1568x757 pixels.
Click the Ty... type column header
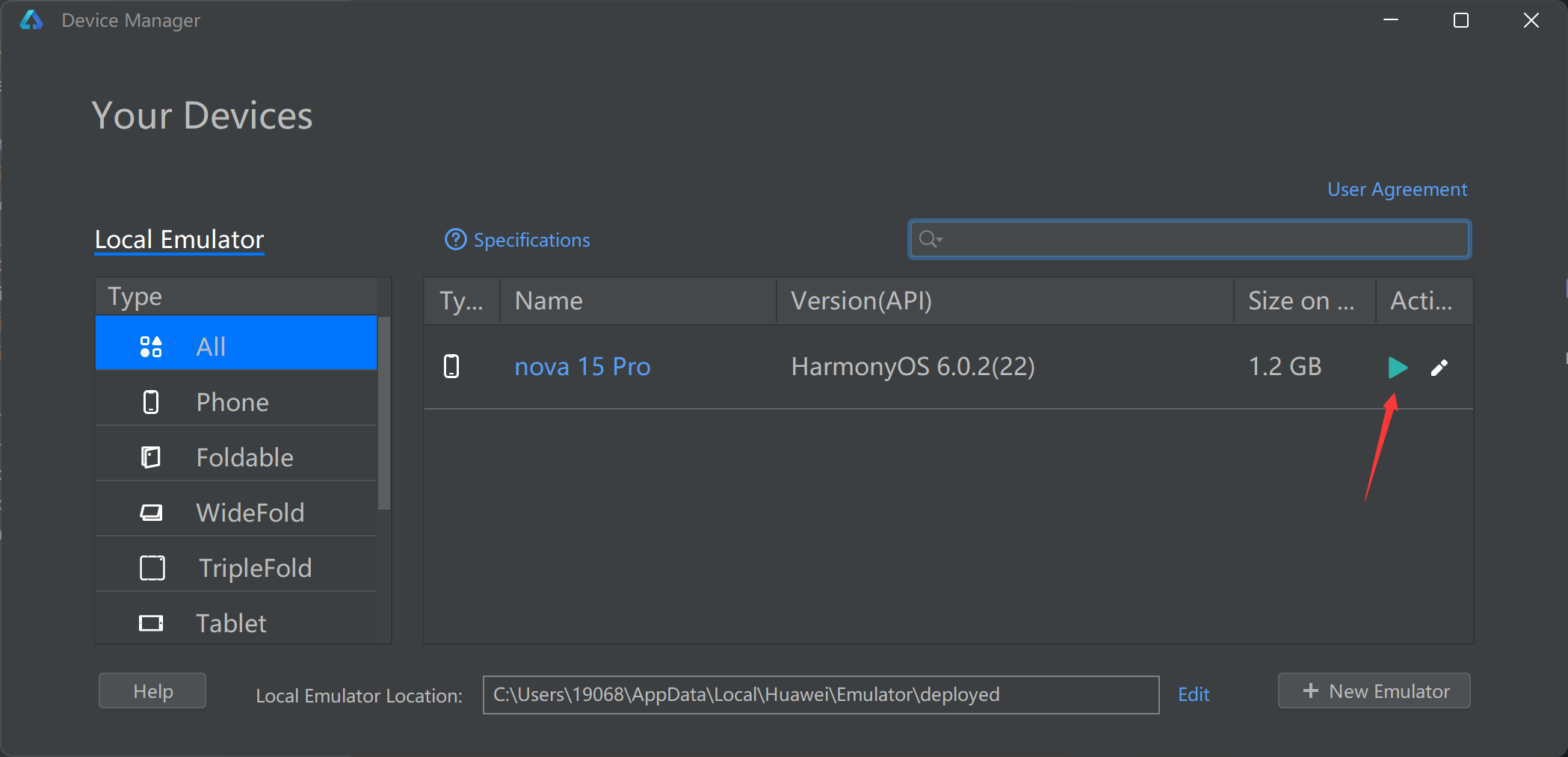pyautogui.click(x=462, y=301)
